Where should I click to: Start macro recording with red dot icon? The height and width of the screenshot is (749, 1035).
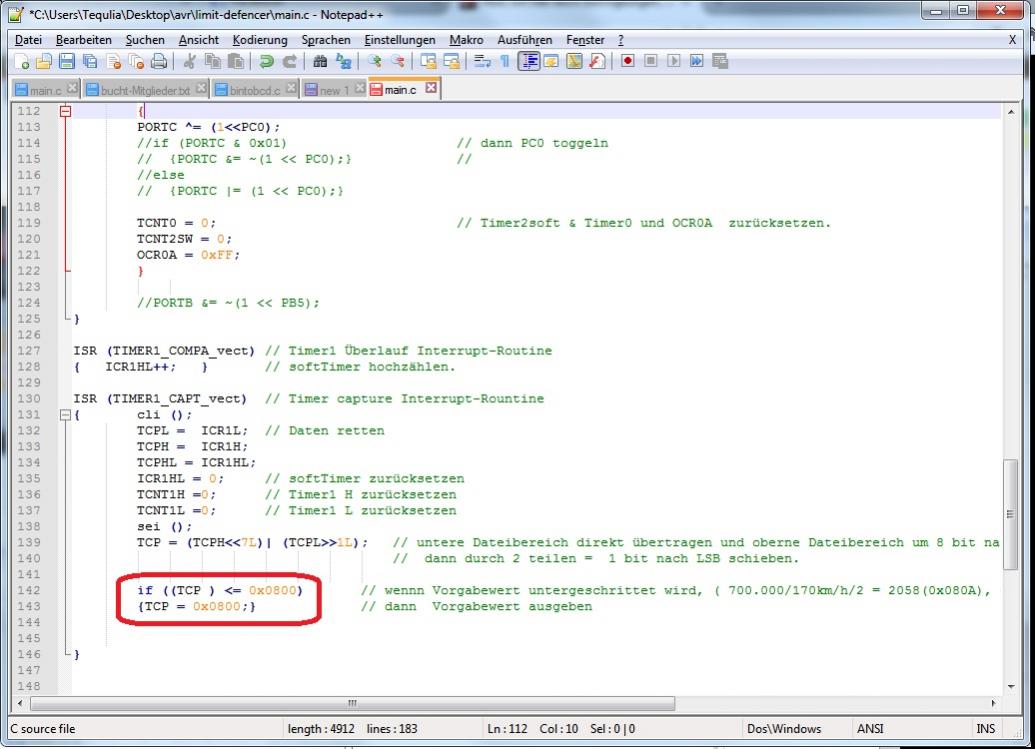pyautogui.click(x=628, y=62)
